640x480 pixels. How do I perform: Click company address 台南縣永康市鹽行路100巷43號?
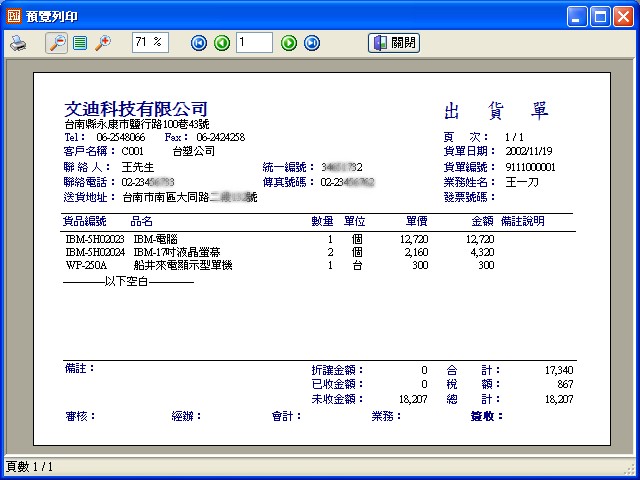pyautogui.click(x=137, y=124)
